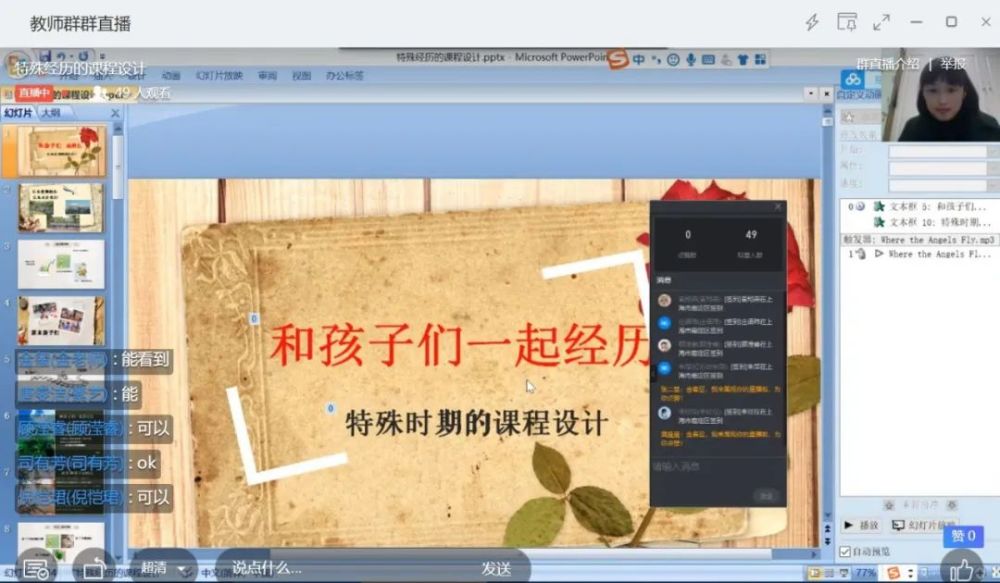The height and width of the screenshot is (583, 1000).
Task: Click the Sogou skin shirt icon
Action: [x=743, y=59]
